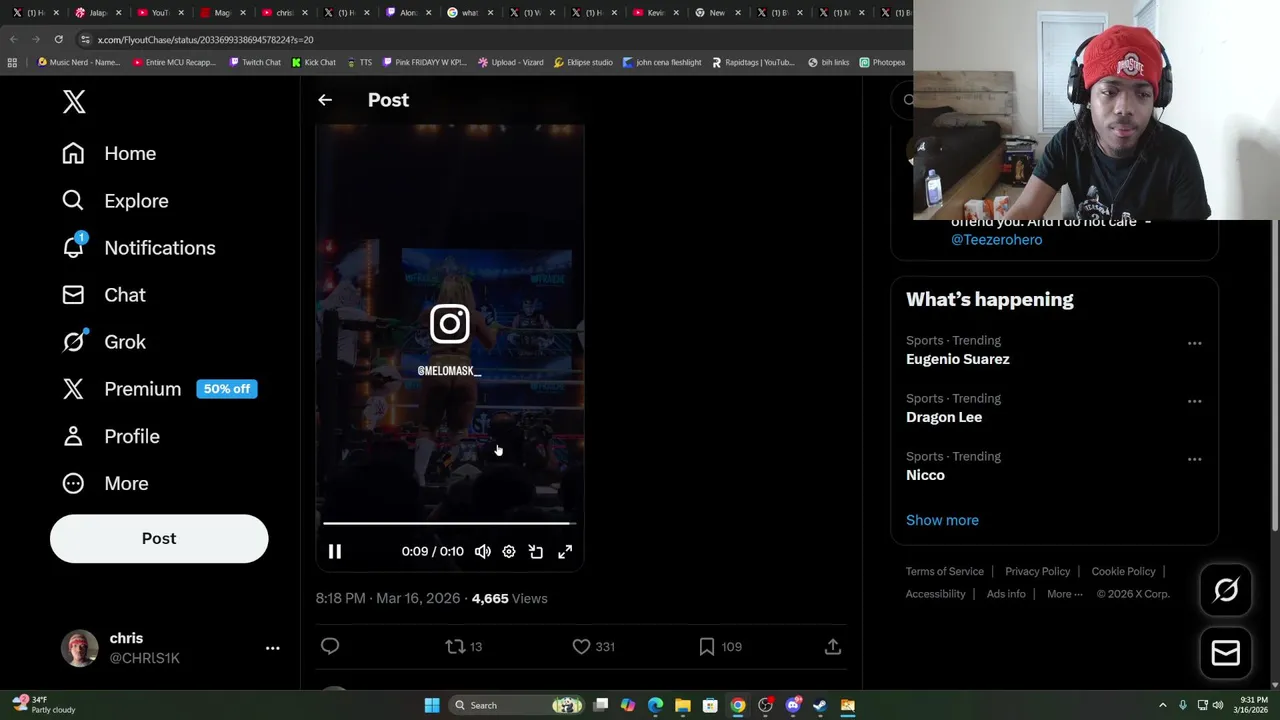1280x720 pixels.
Task: Toggle picture-in-picture for the video
Action: pyautogui.click(x=536, y=552)
